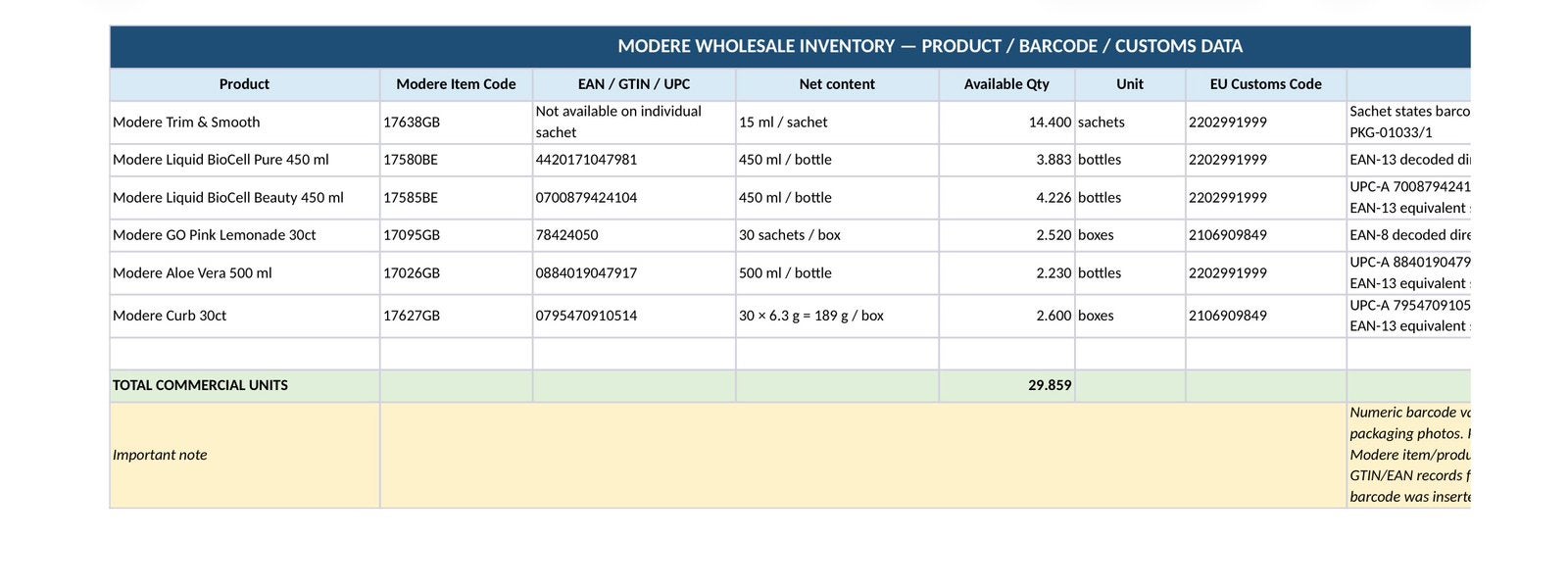The width and height of the screenshot is (1568, 588).
Task: Click 'Modere Liquid BioCell Beauty 450 ml' cell
Action: (244, 198)
